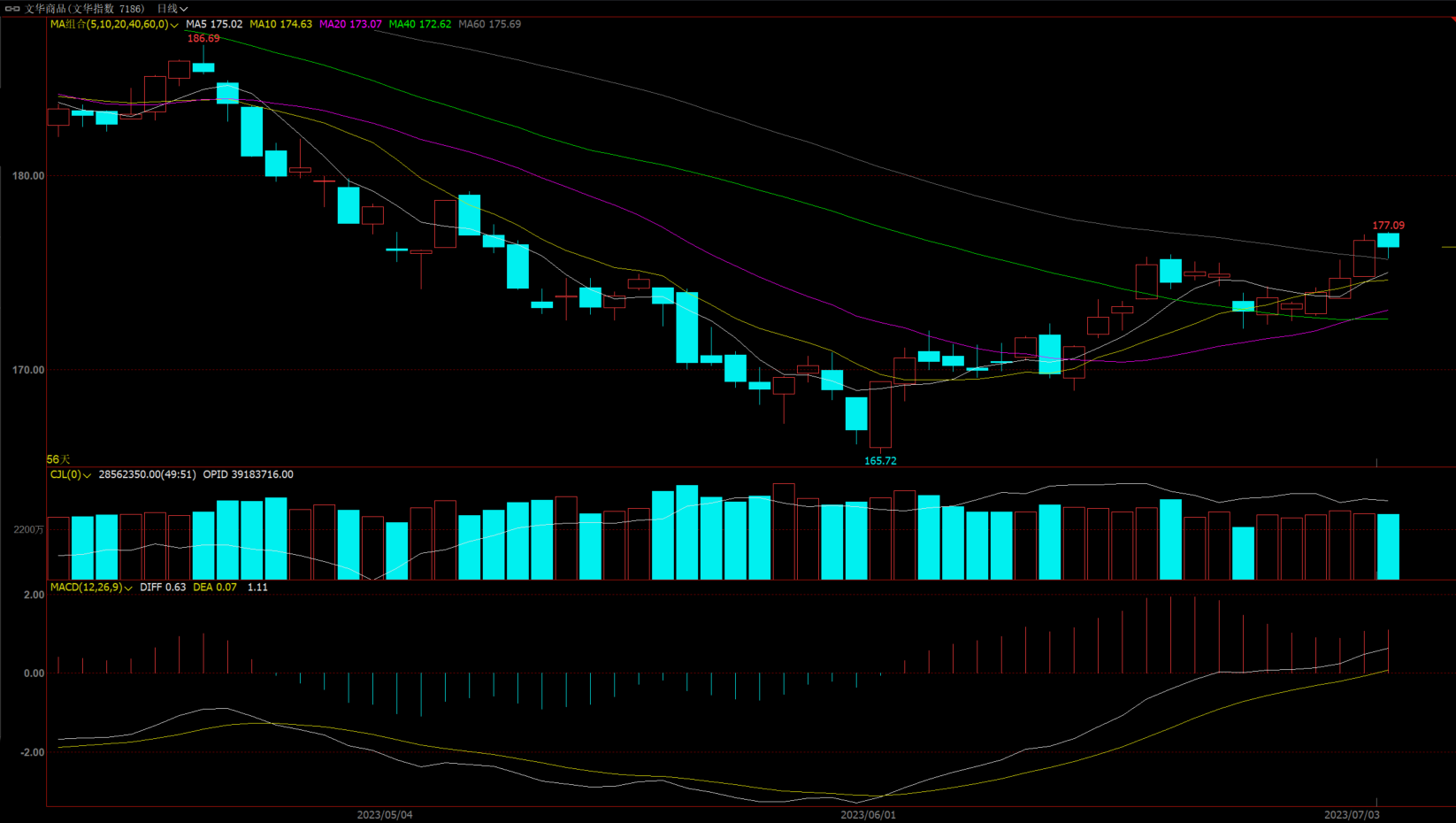Click the OPID 39183716.00 open interest value
The width and height of the screenshot is (1456, 823).
[x=249, y=475]
